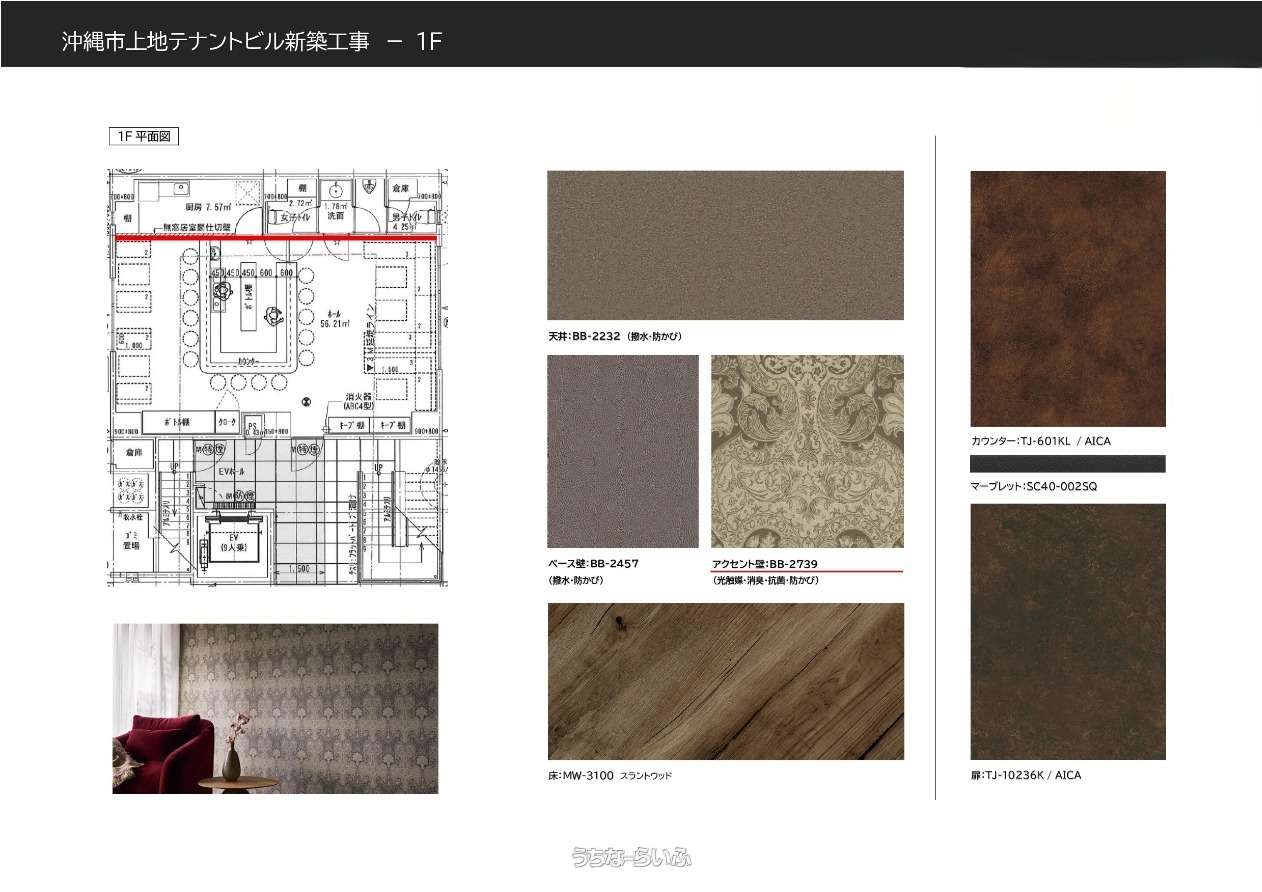
Task: Pick the accent wall BB-2739 damask swatch
Action: click(806, 451)
